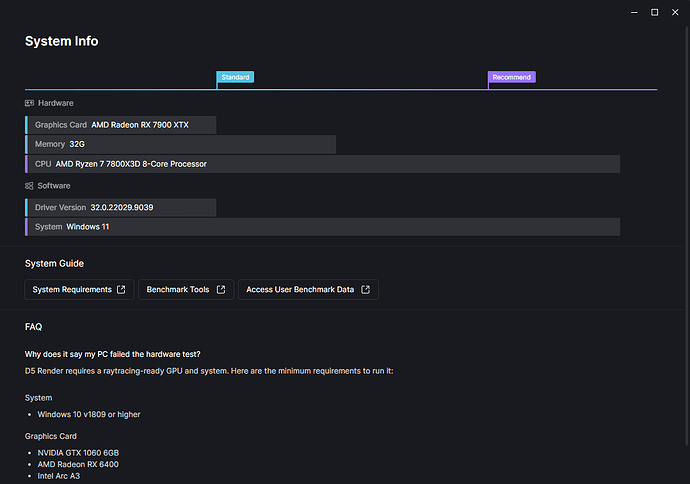Close the System Info window

point(675,12)
